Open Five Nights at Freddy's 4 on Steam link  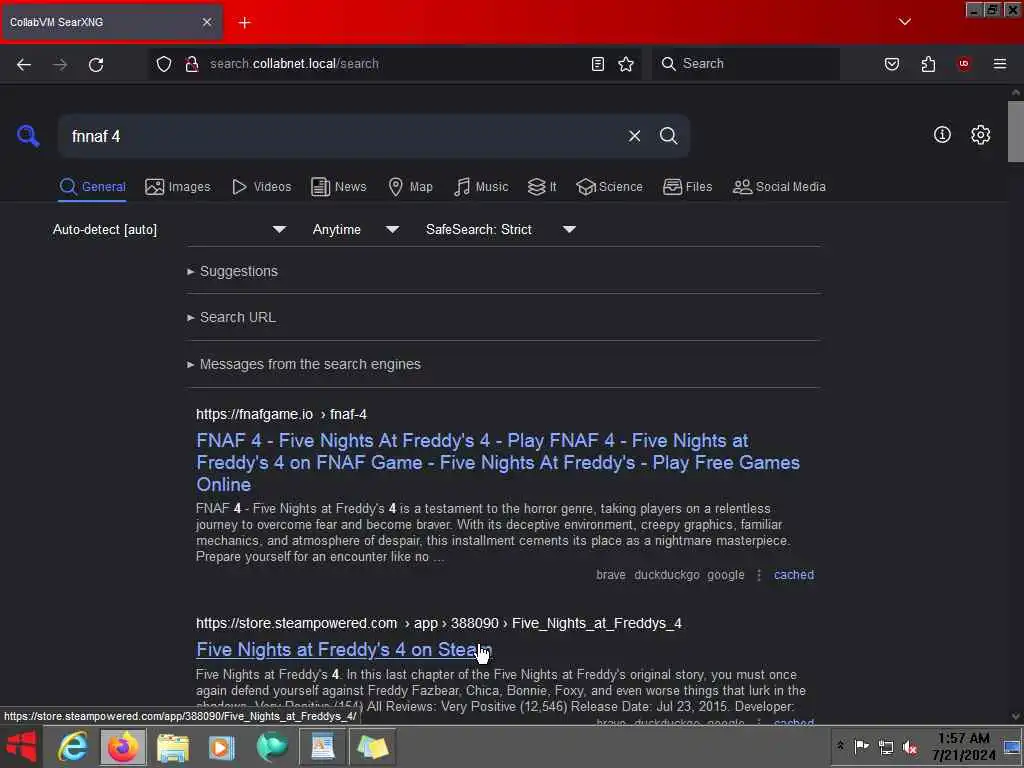344,650
